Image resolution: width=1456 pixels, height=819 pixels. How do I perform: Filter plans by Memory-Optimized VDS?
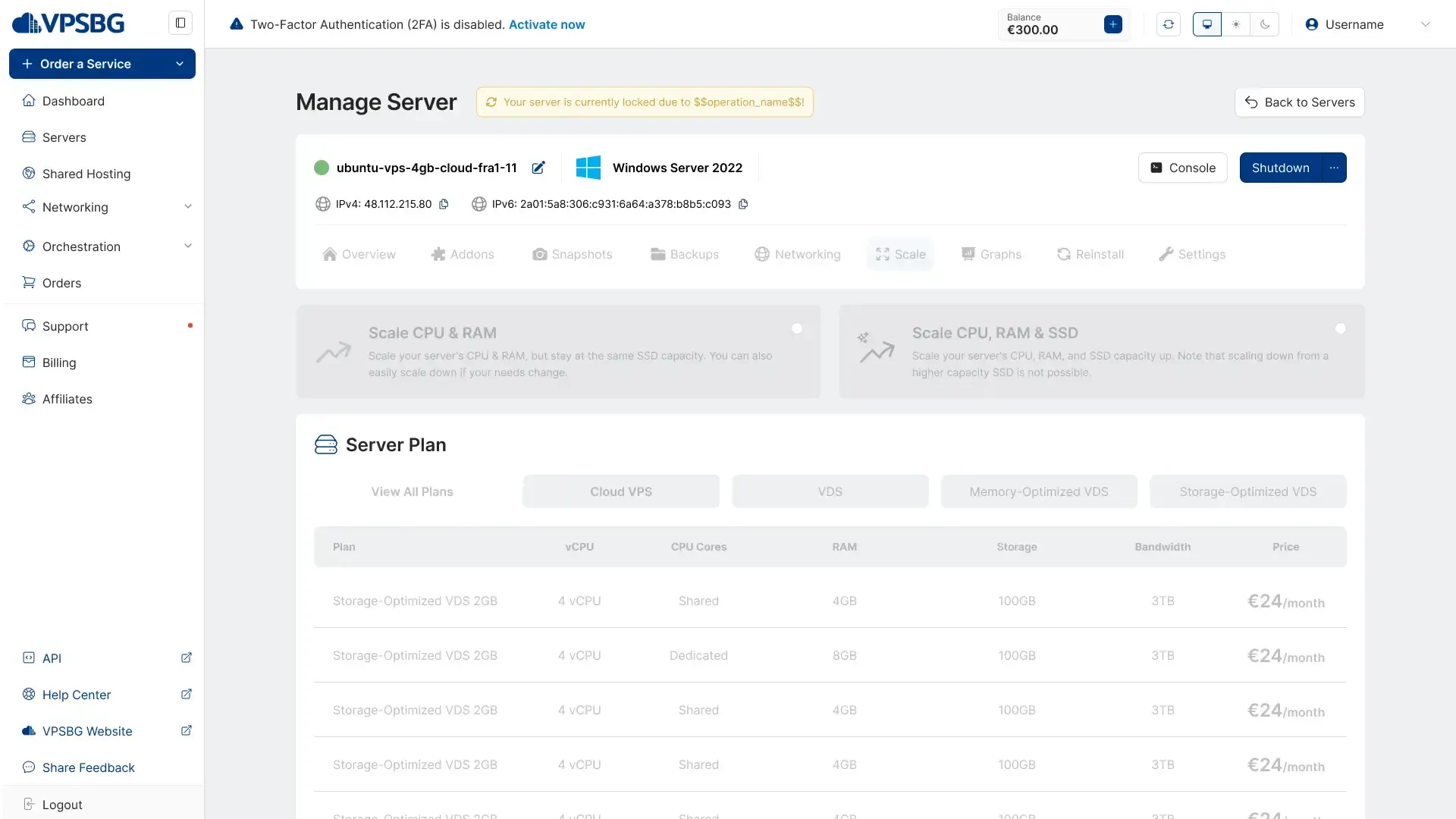click(x=1038, y=491)
